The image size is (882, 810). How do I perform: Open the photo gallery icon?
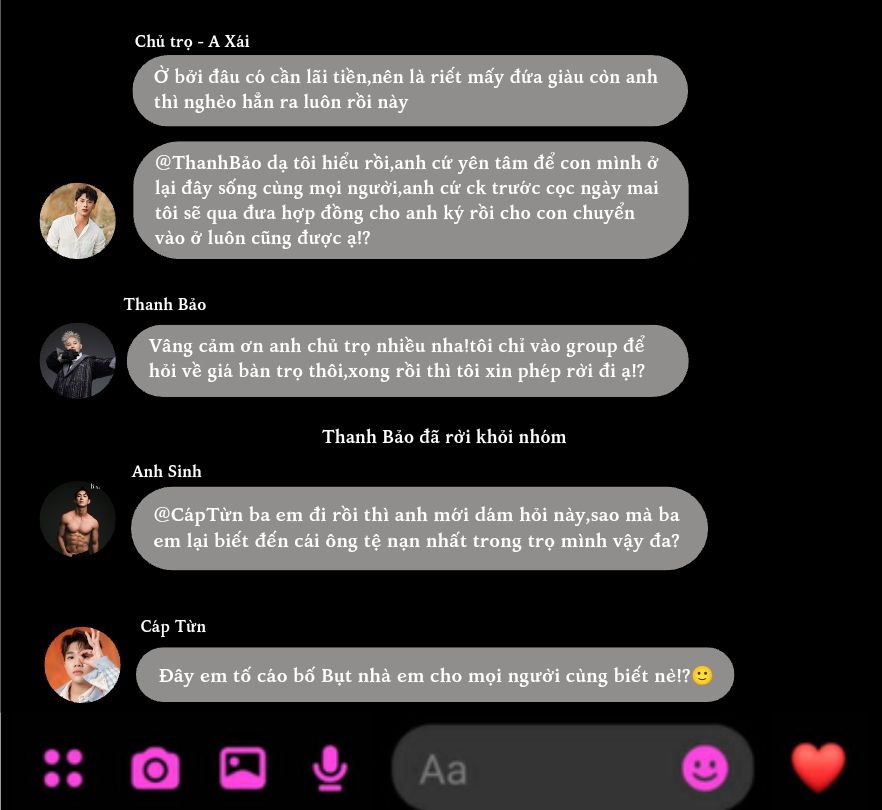(x=242, y=768)
